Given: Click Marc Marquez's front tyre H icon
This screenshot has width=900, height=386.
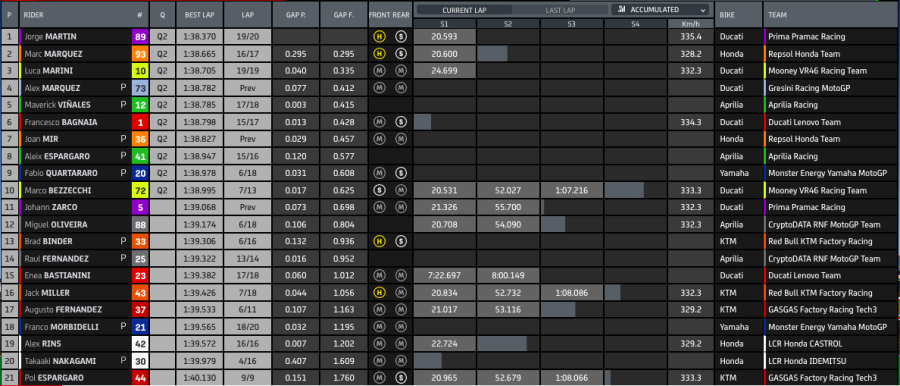Looking at the screenshot, I should pos(379,53).
